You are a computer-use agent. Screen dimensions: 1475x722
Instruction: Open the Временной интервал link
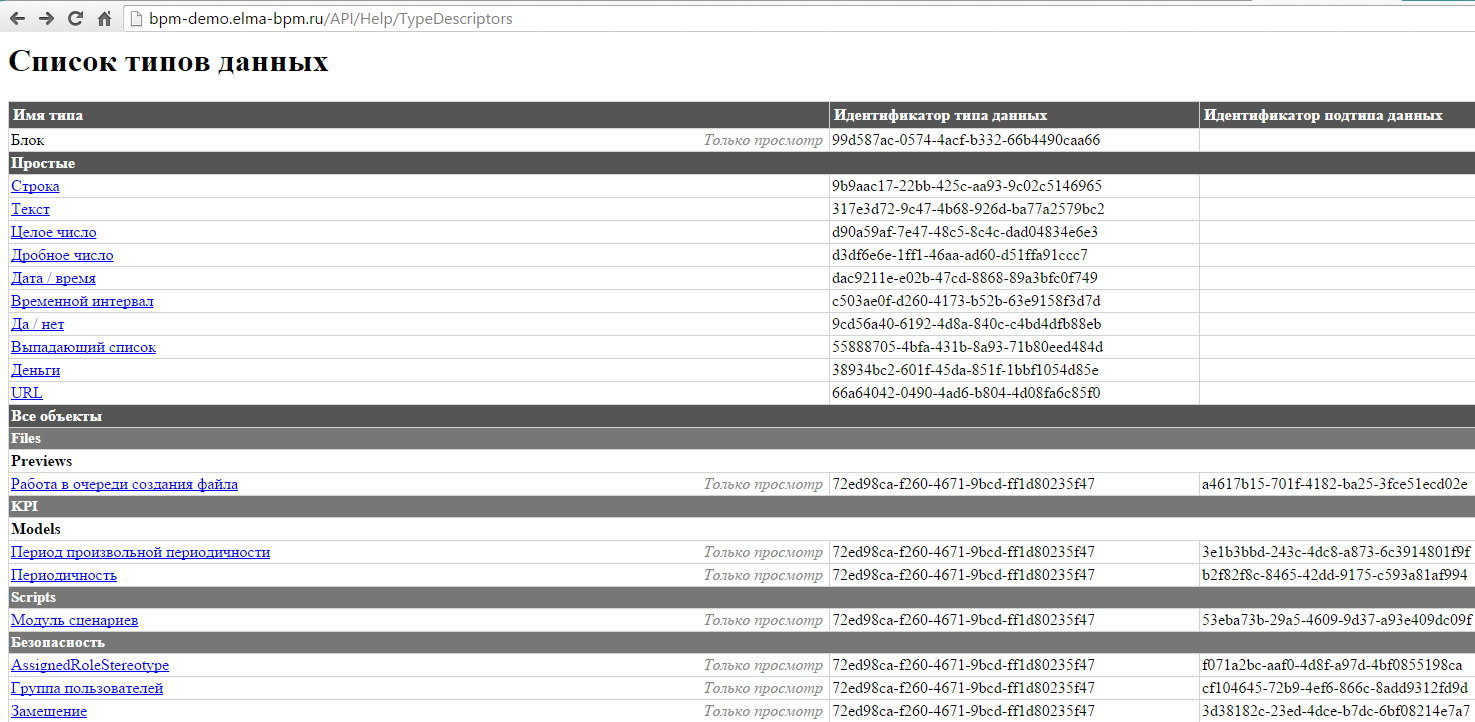(82, 301)
